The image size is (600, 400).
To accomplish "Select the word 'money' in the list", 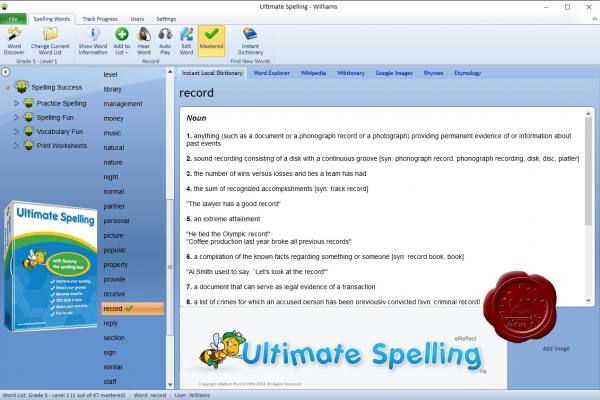I will coord(113,119).
